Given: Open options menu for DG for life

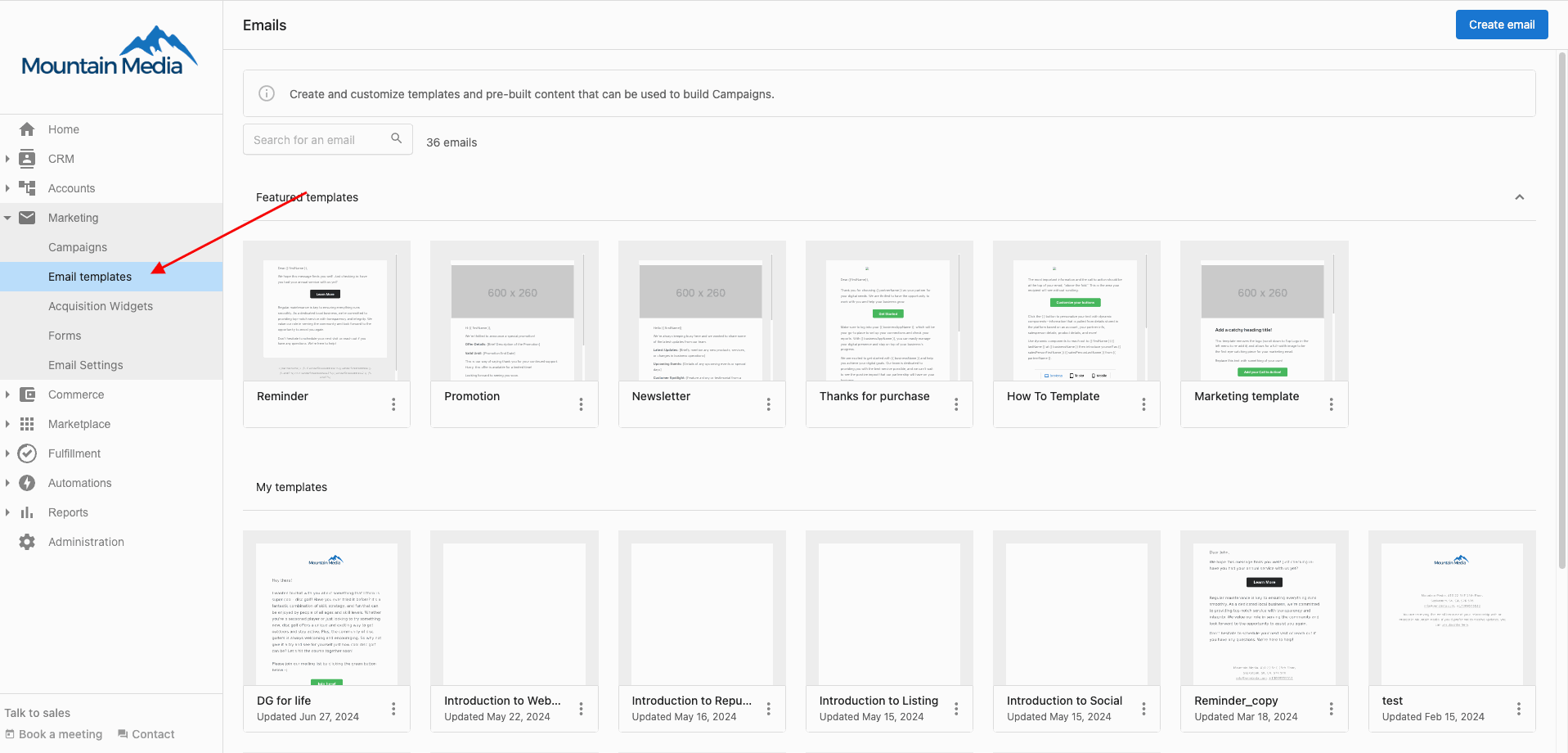Looking at the screenshot, I should pos(393,709).
